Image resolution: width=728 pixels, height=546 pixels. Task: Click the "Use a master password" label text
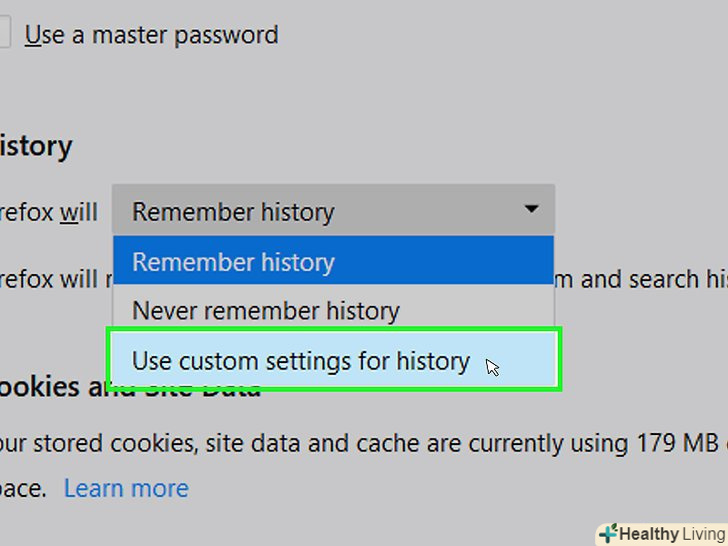tap(151, 35)
